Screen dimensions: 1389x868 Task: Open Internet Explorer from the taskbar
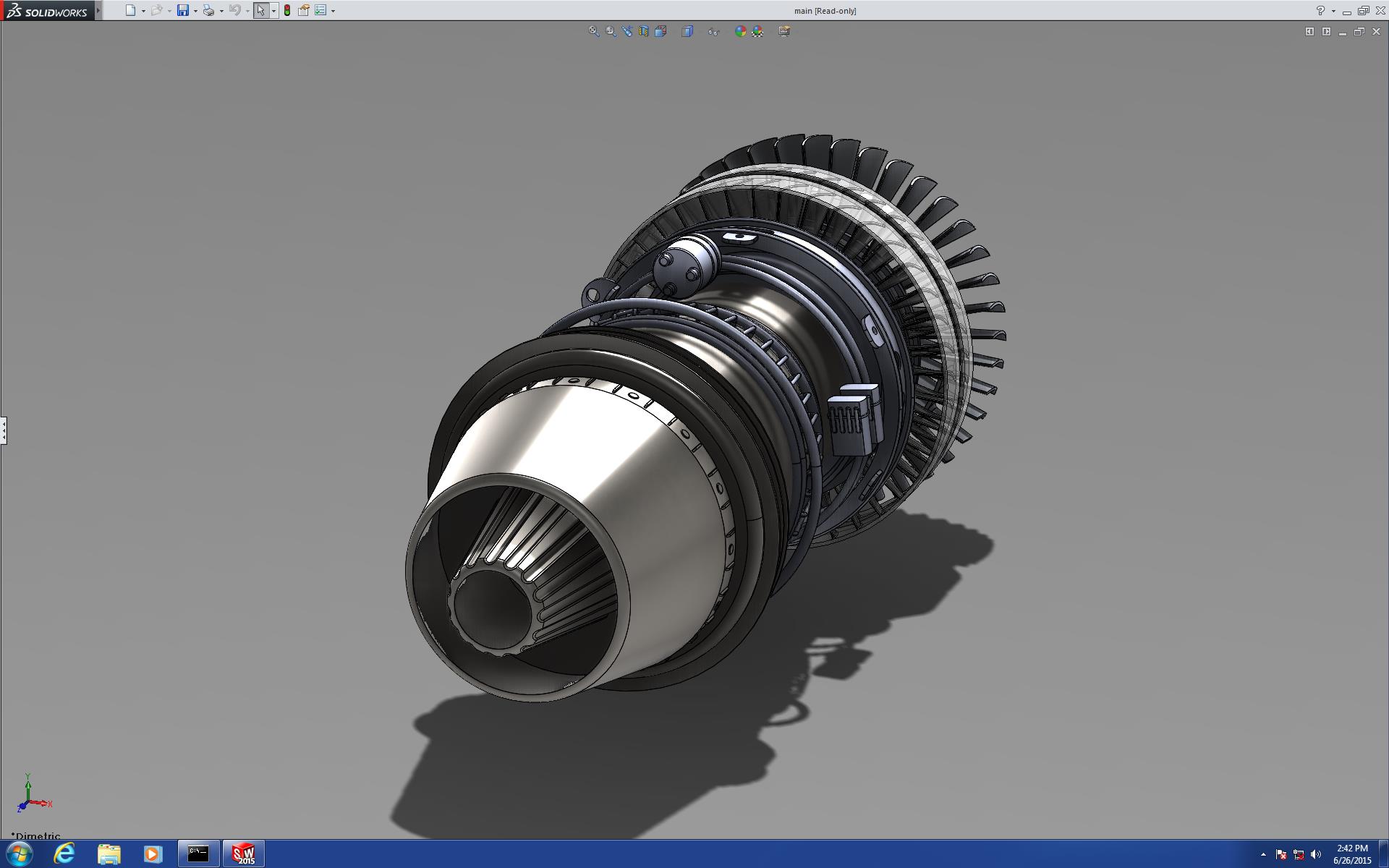(x=64, y=854)
